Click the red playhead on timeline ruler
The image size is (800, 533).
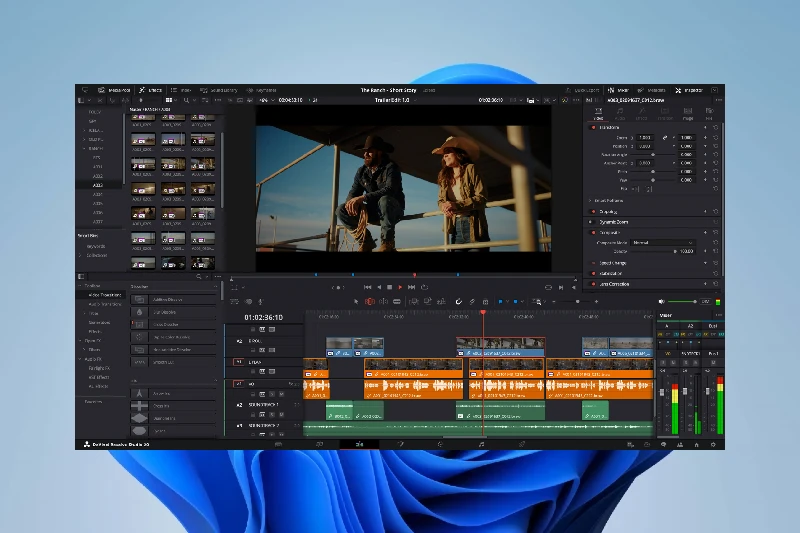483,312
